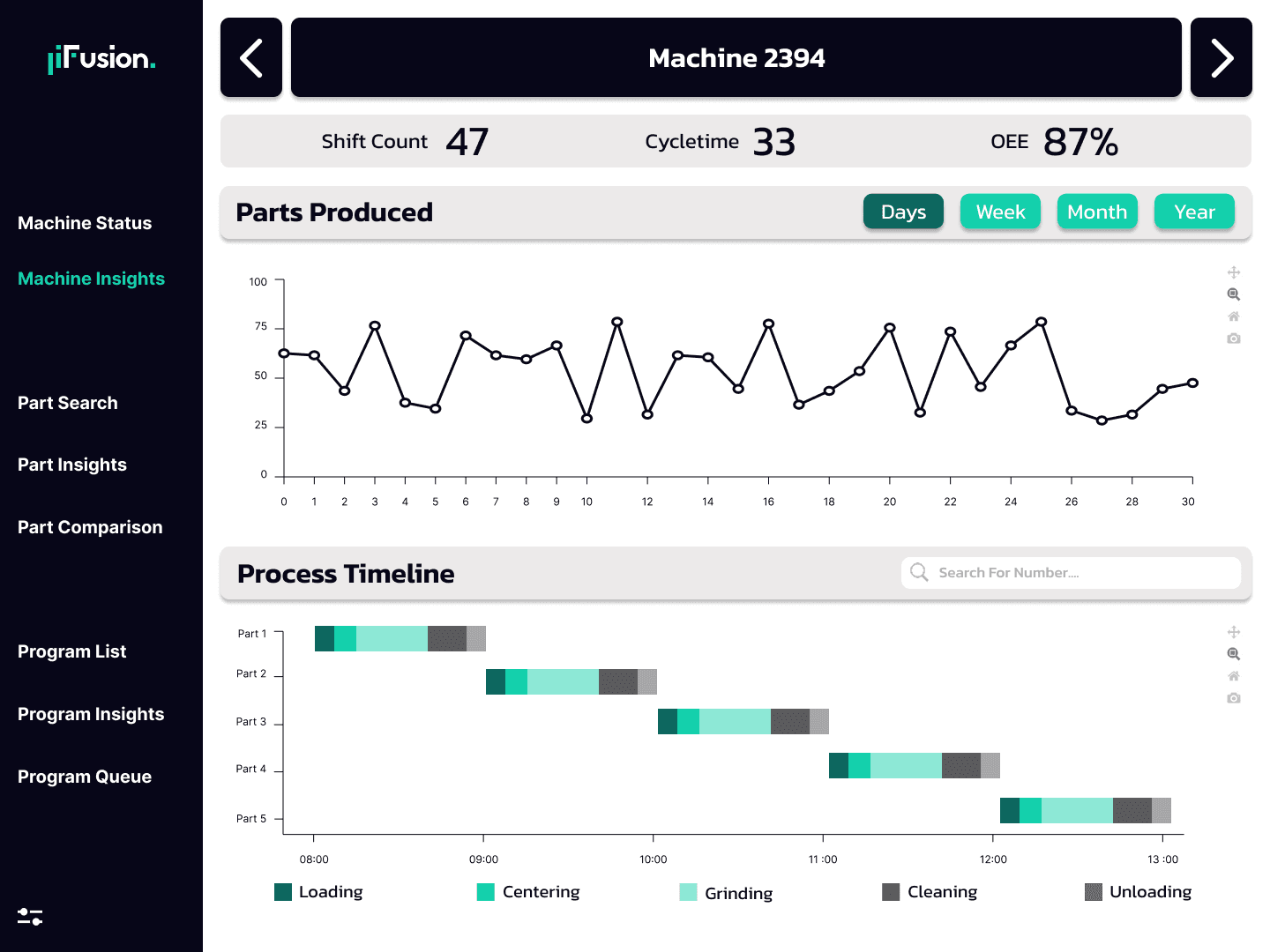The width and height of the screenshot is (1270, 952).
Task: Click the Part 5 row label
Action: coord(251,819)
